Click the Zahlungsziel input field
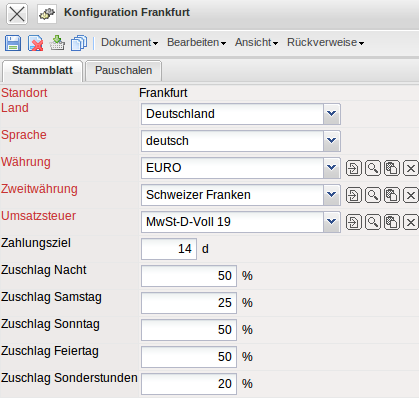The height and width of the screenshot is (399, 419). point(169,249)
